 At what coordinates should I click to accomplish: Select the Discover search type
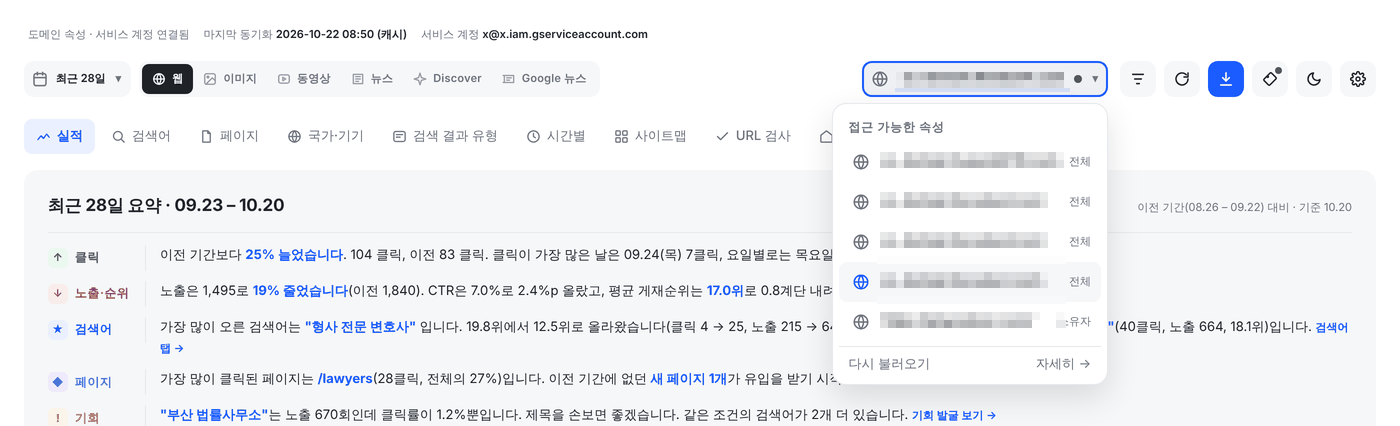coord(447,79)
